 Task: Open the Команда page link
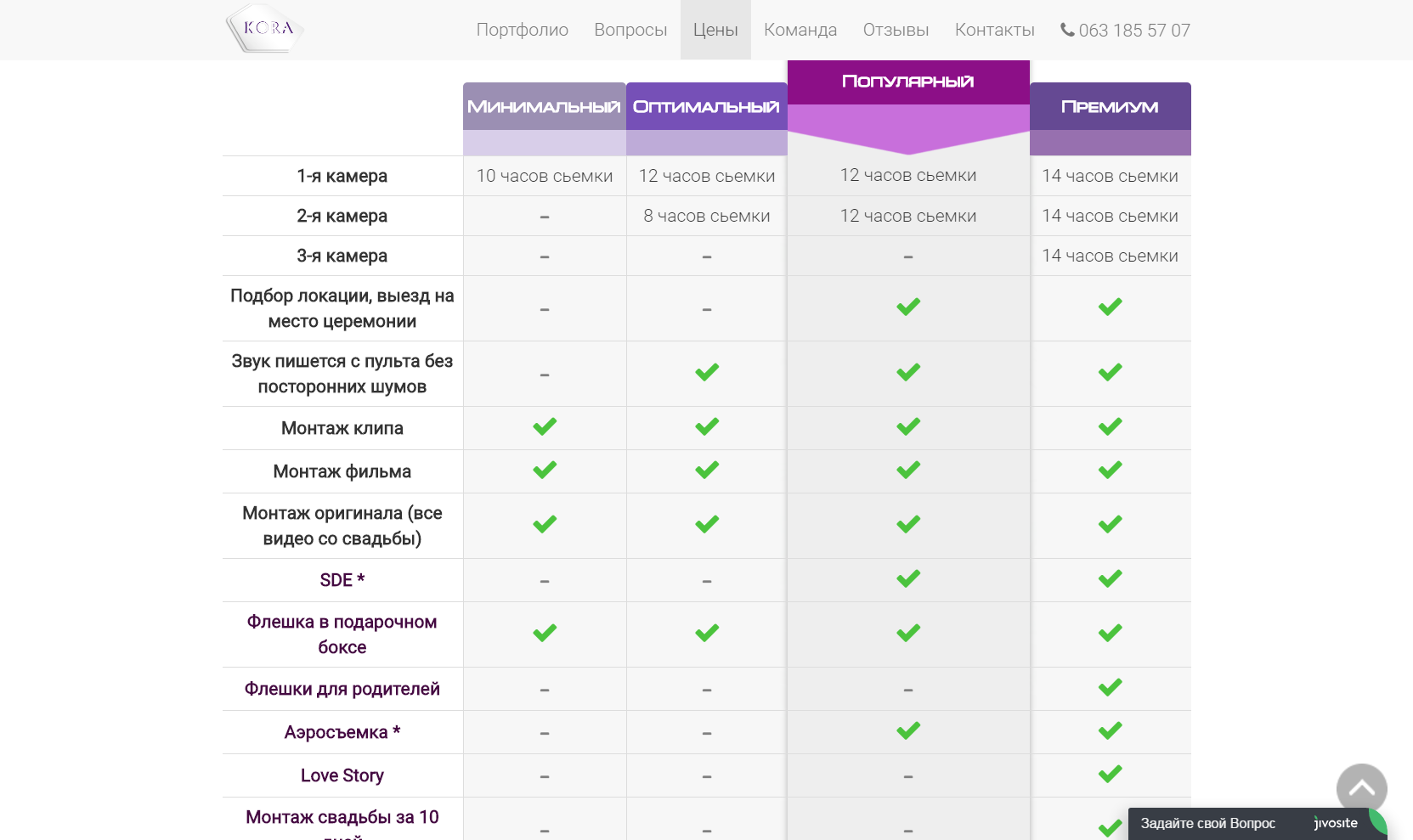point(800,30)
